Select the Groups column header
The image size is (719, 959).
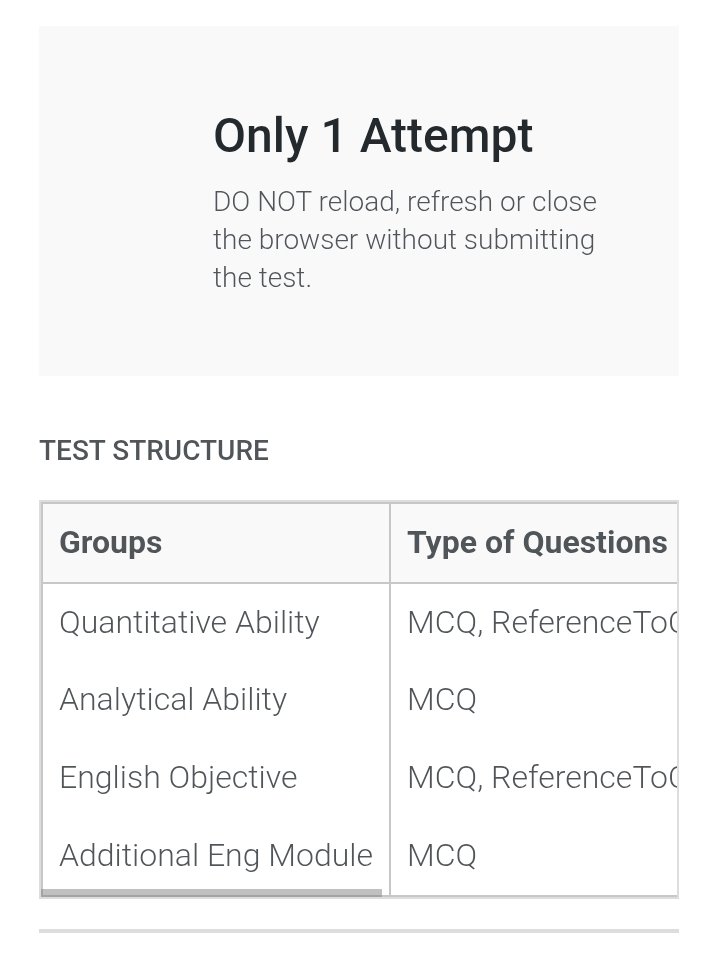click(110, 543)
